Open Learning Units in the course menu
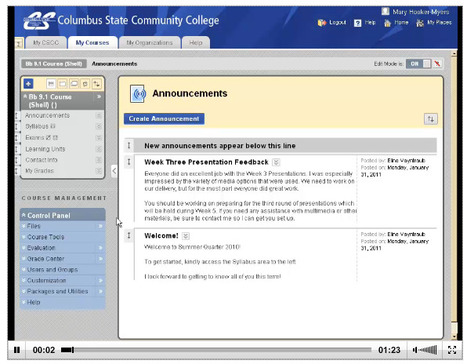Screen dimensions: 467x364 (45, 149)
